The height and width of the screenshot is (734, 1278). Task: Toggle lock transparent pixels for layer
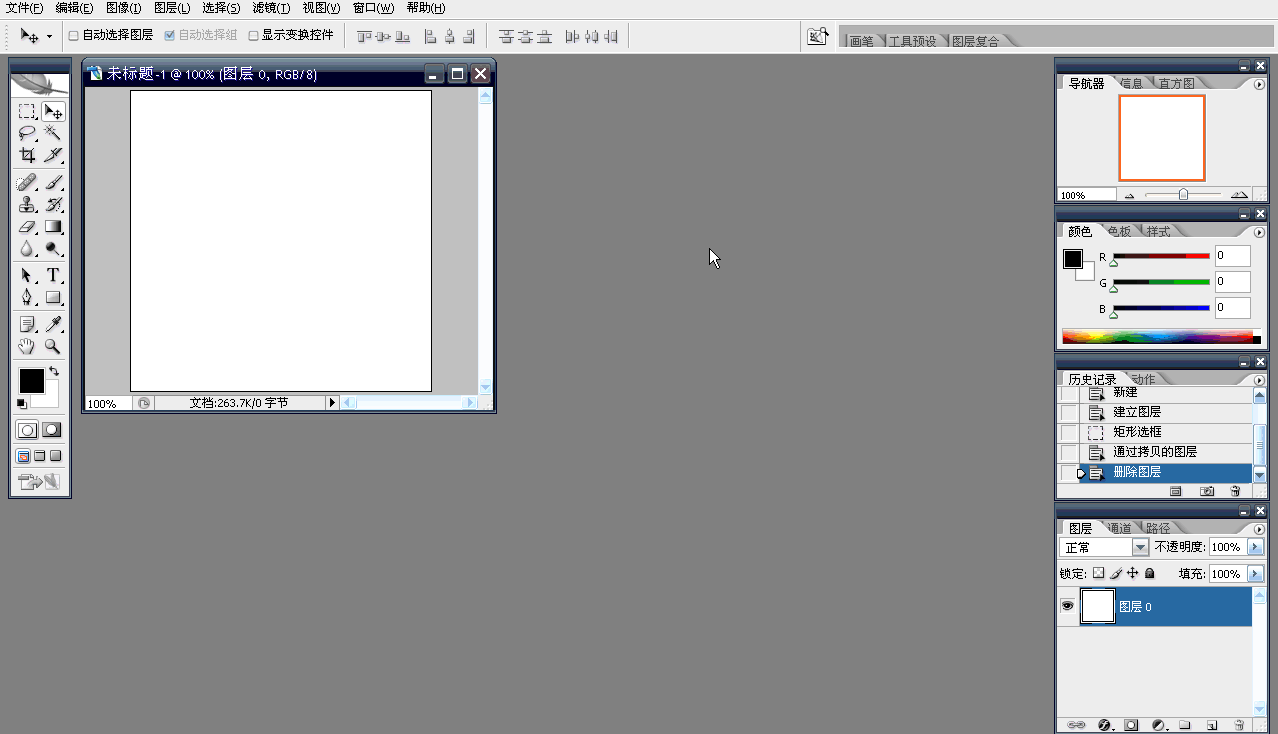1098,574
